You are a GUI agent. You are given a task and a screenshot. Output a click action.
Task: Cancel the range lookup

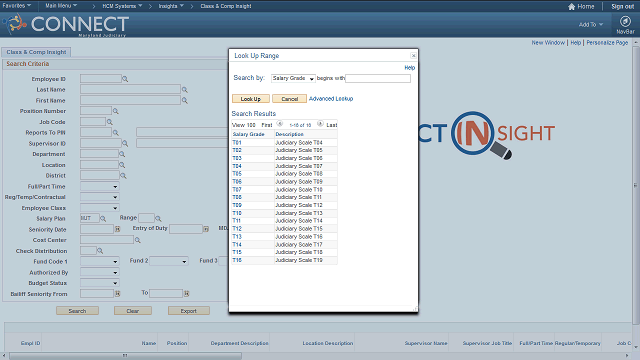pos(289,99)
